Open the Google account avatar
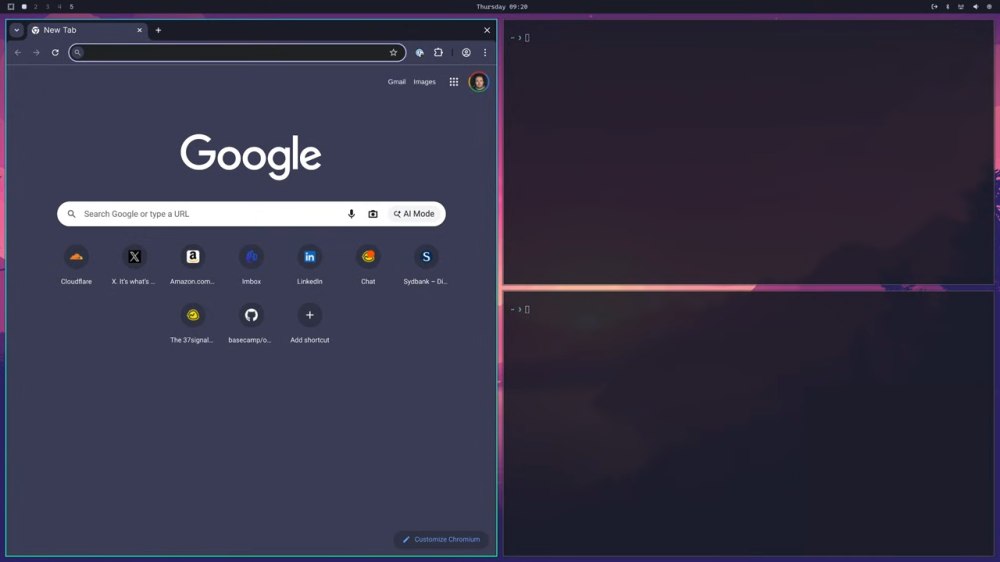This screenshot has height=562, width=1000. (478, 82)
